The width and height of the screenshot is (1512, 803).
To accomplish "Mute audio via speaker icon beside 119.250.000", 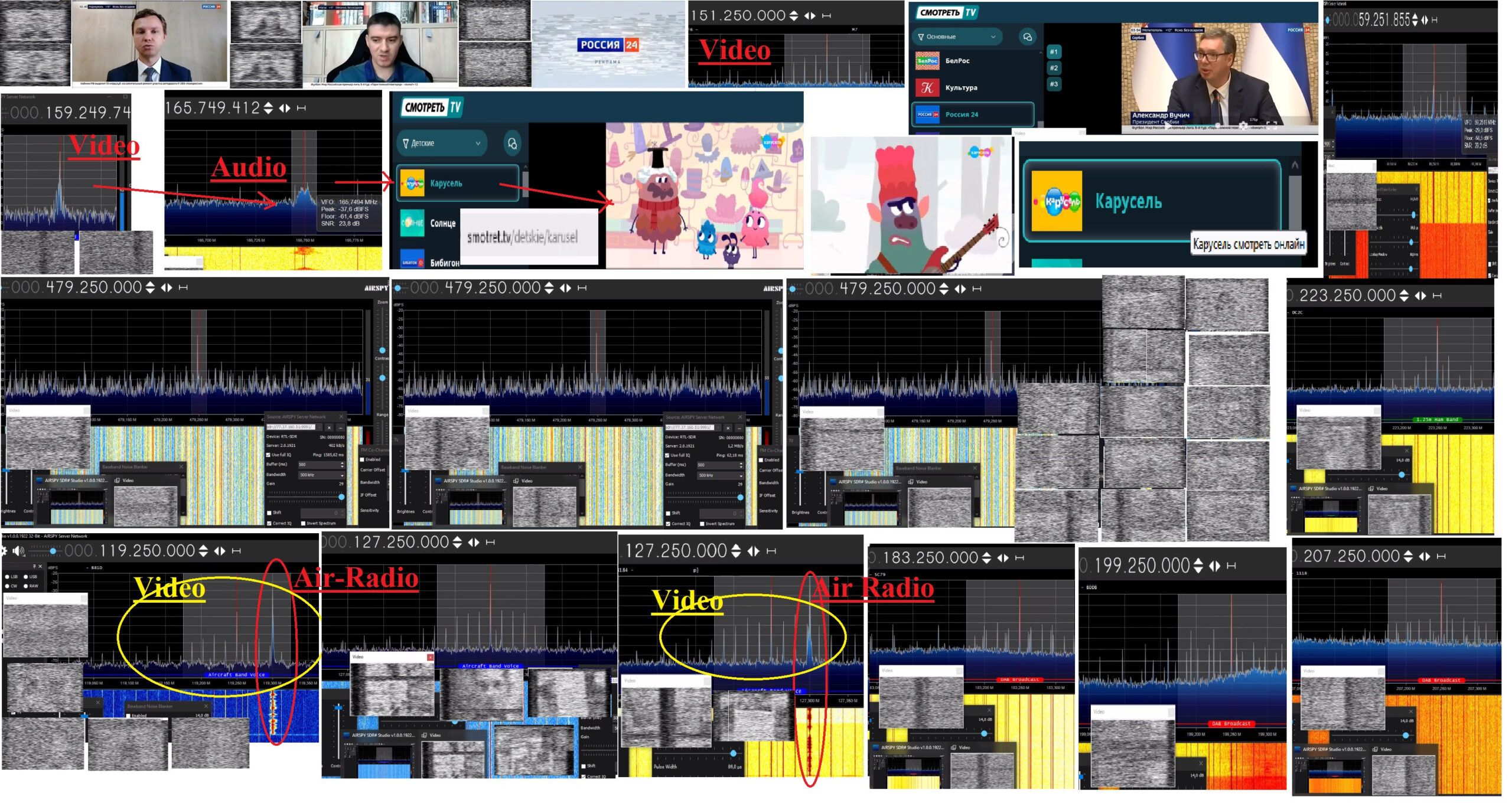I will (18, 551).
